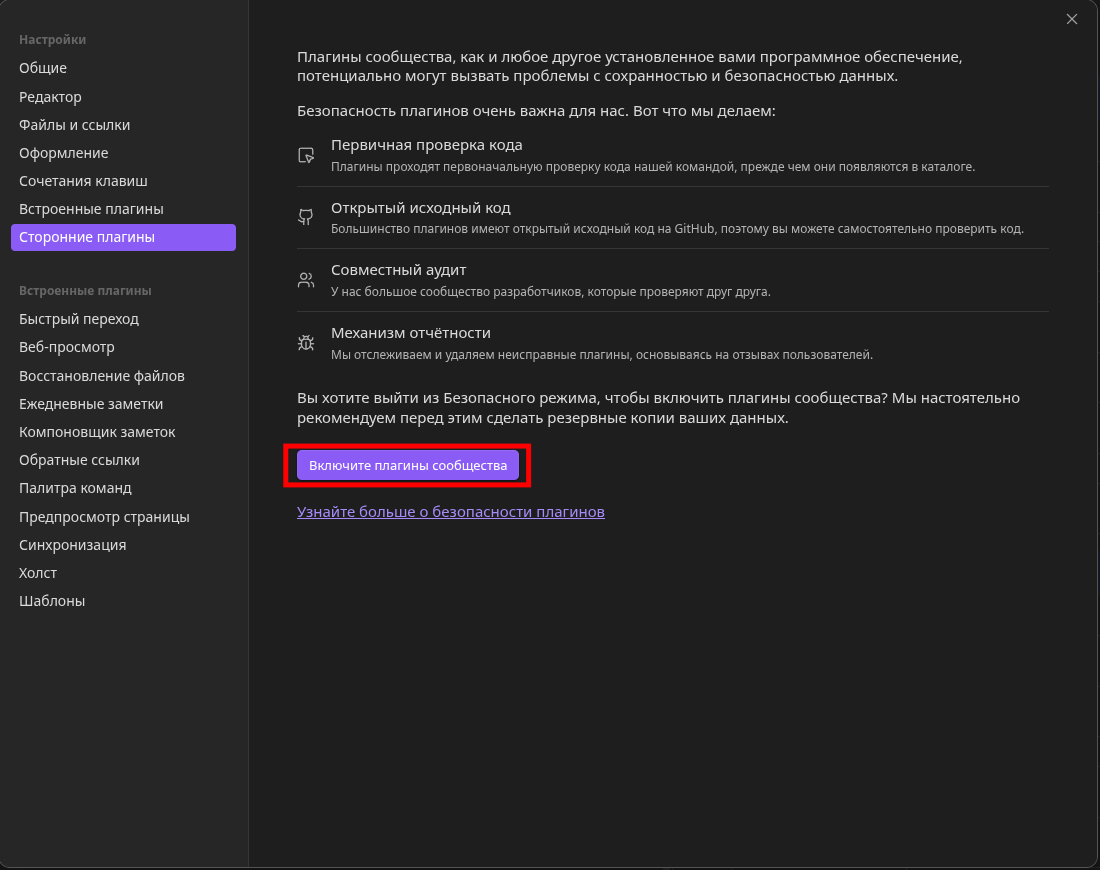This screenshot has height=870, width=1100.
Task: Open the "Общие" settings tab
Action: pos(43,68)
